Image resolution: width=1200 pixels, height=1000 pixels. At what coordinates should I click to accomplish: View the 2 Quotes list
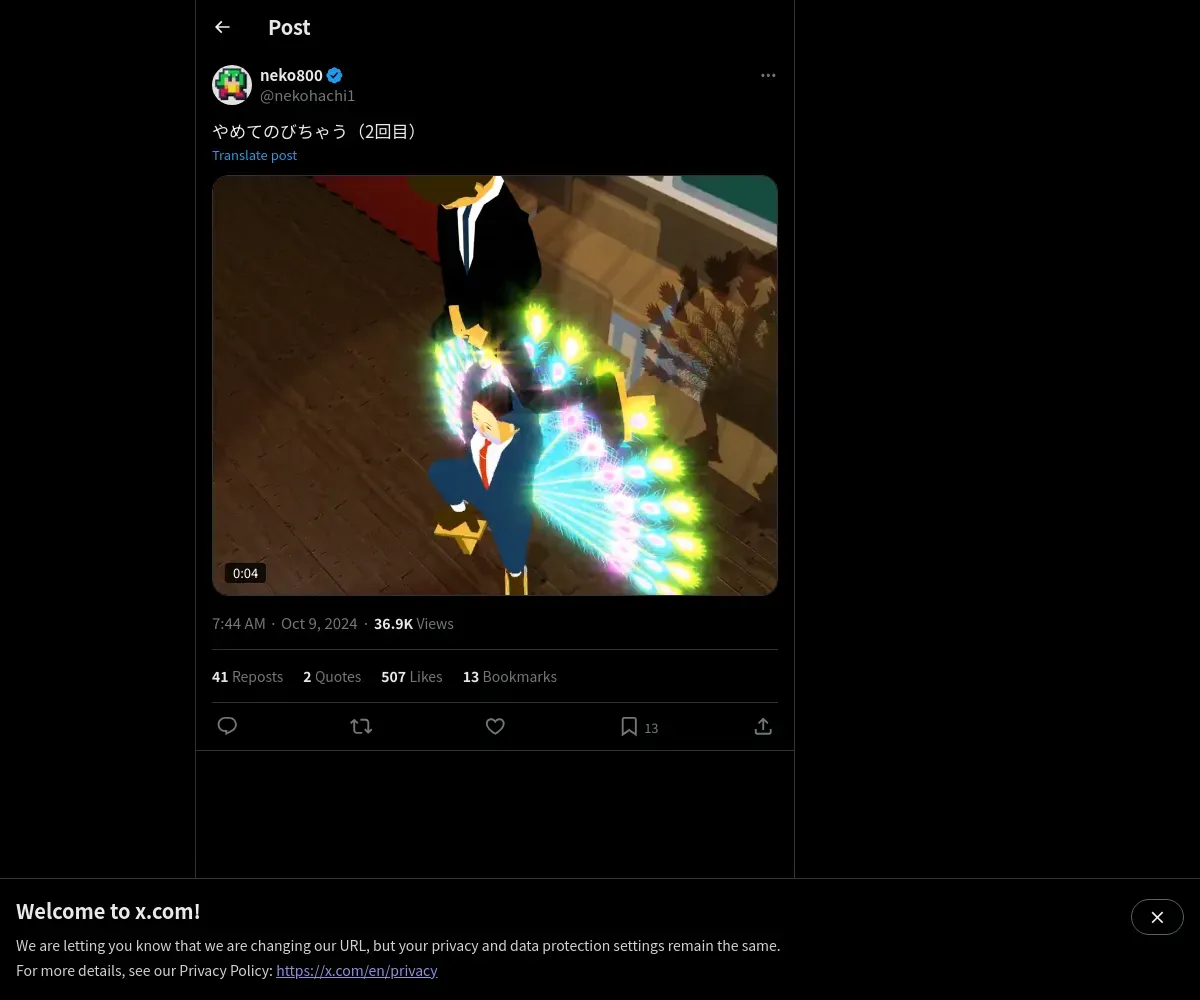click(x=332, y=677)
